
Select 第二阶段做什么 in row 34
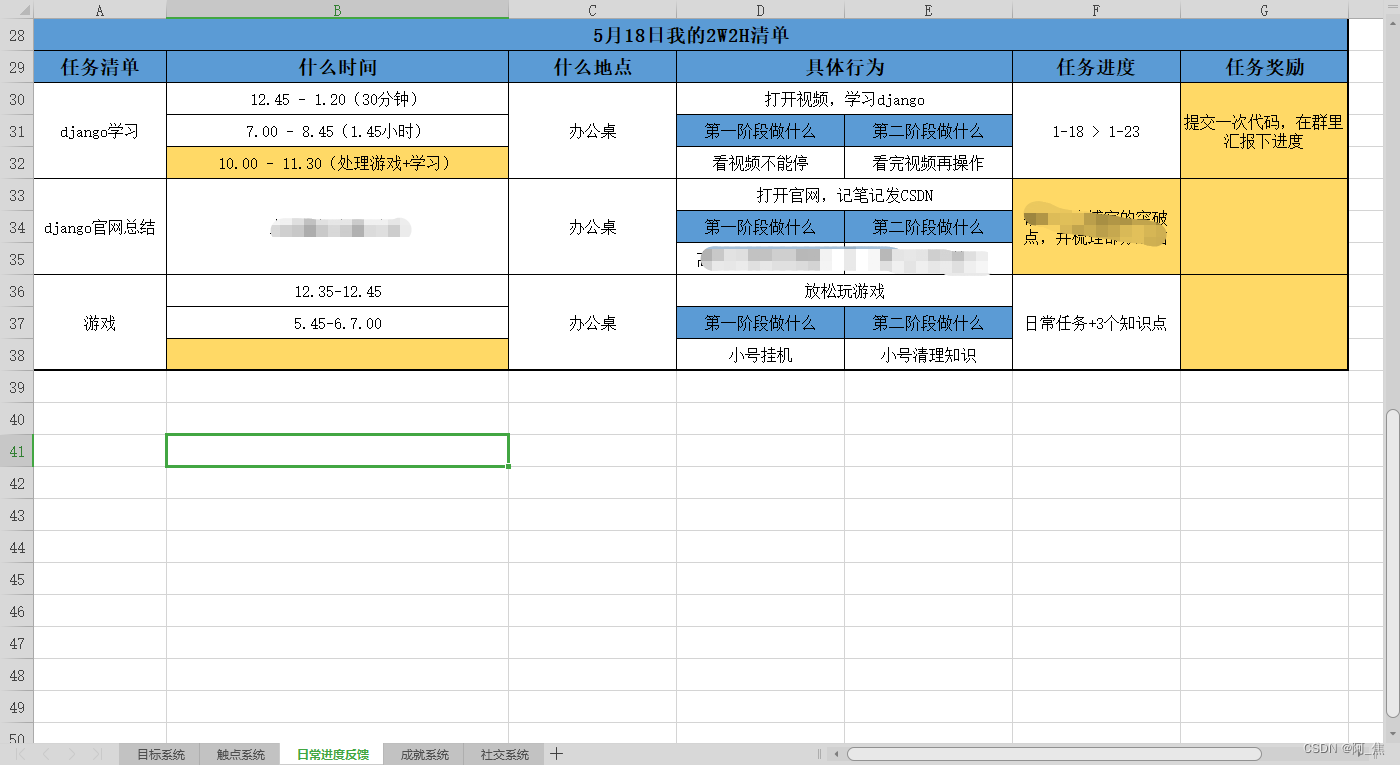click(928, 227)
